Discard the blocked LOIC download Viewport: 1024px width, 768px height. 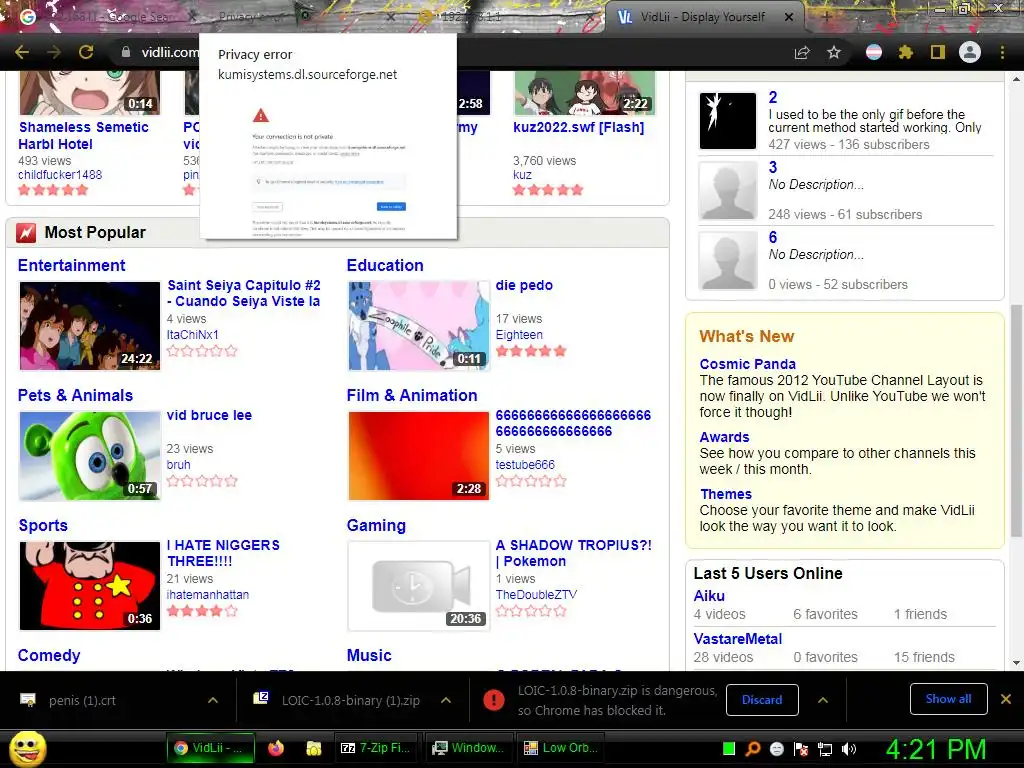coord(762,700)
